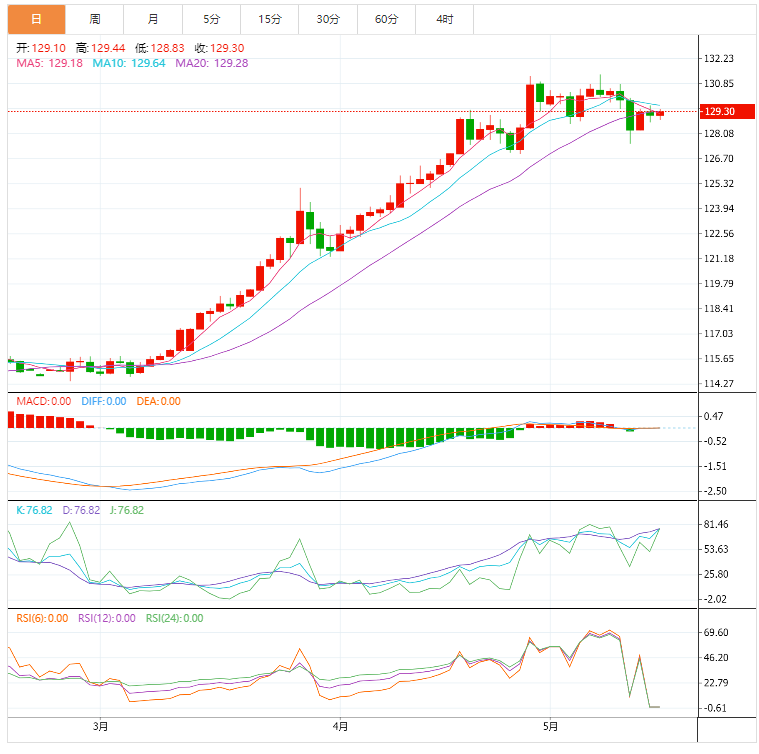Click the MA10: 129.64 legend
This screenshot has height=754, width=759.
pos(129,63)
